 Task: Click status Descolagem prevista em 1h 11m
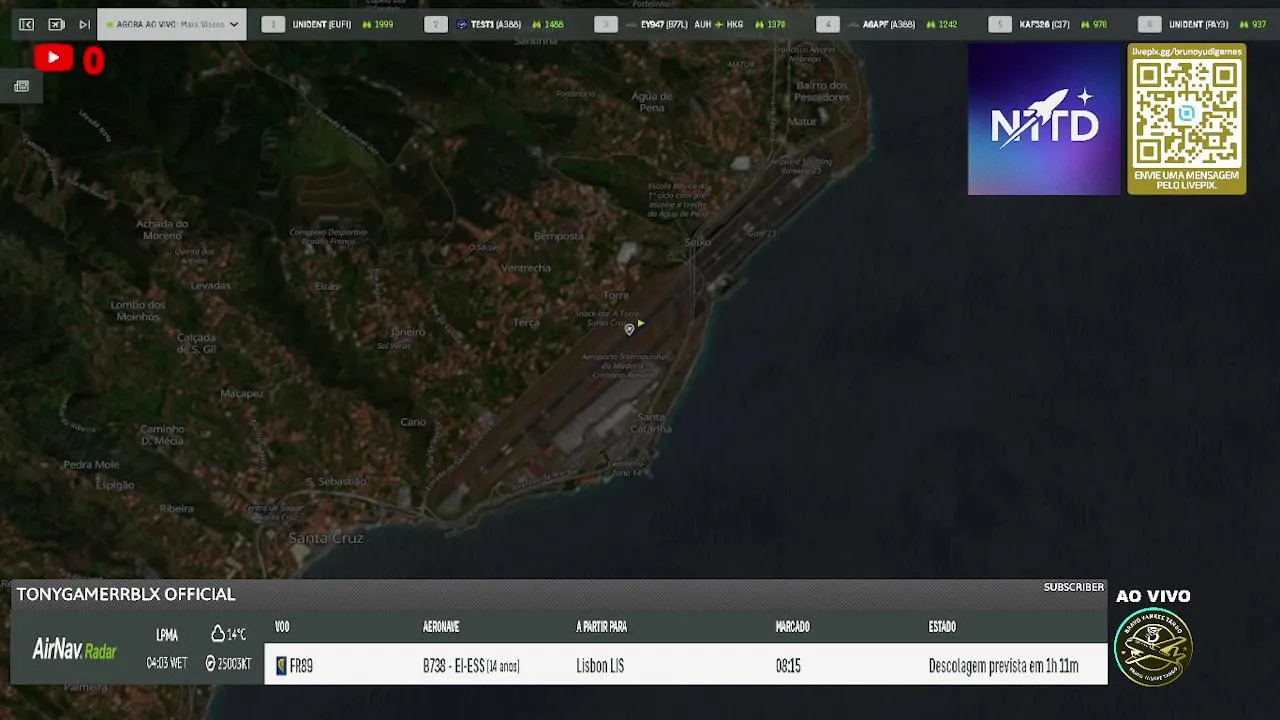click(1003, 666)
